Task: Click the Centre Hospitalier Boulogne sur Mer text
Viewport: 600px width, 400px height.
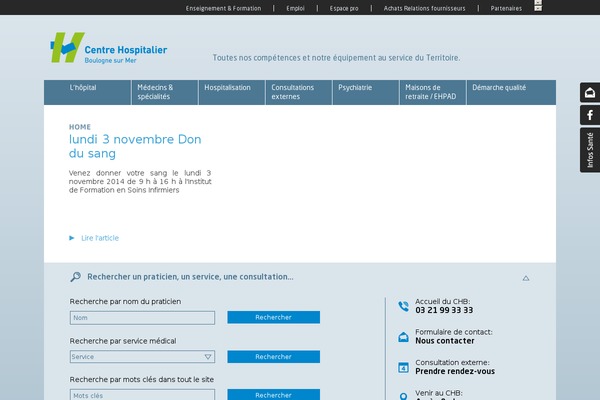Action: [x=126, y=54]
